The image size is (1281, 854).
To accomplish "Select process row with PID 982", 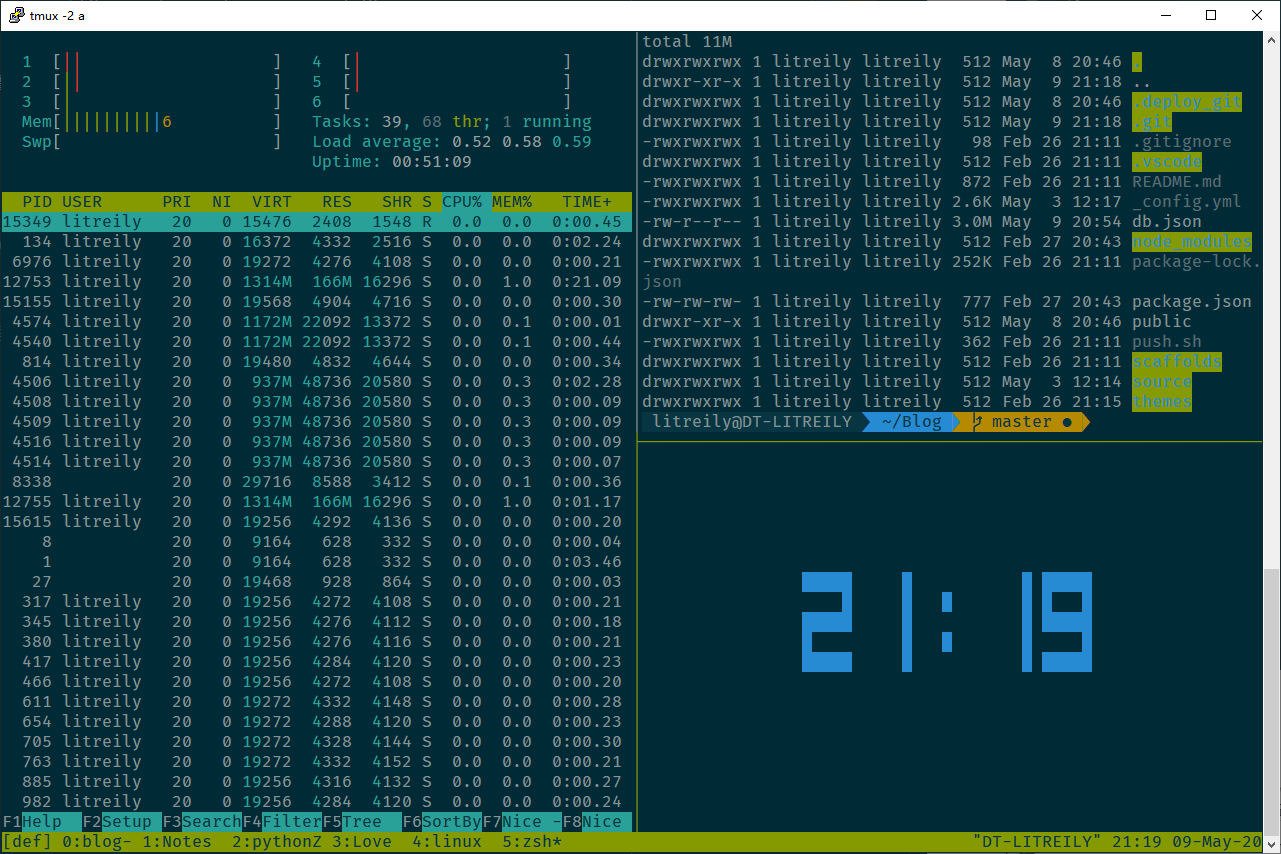I will click(x=317, y=802).
